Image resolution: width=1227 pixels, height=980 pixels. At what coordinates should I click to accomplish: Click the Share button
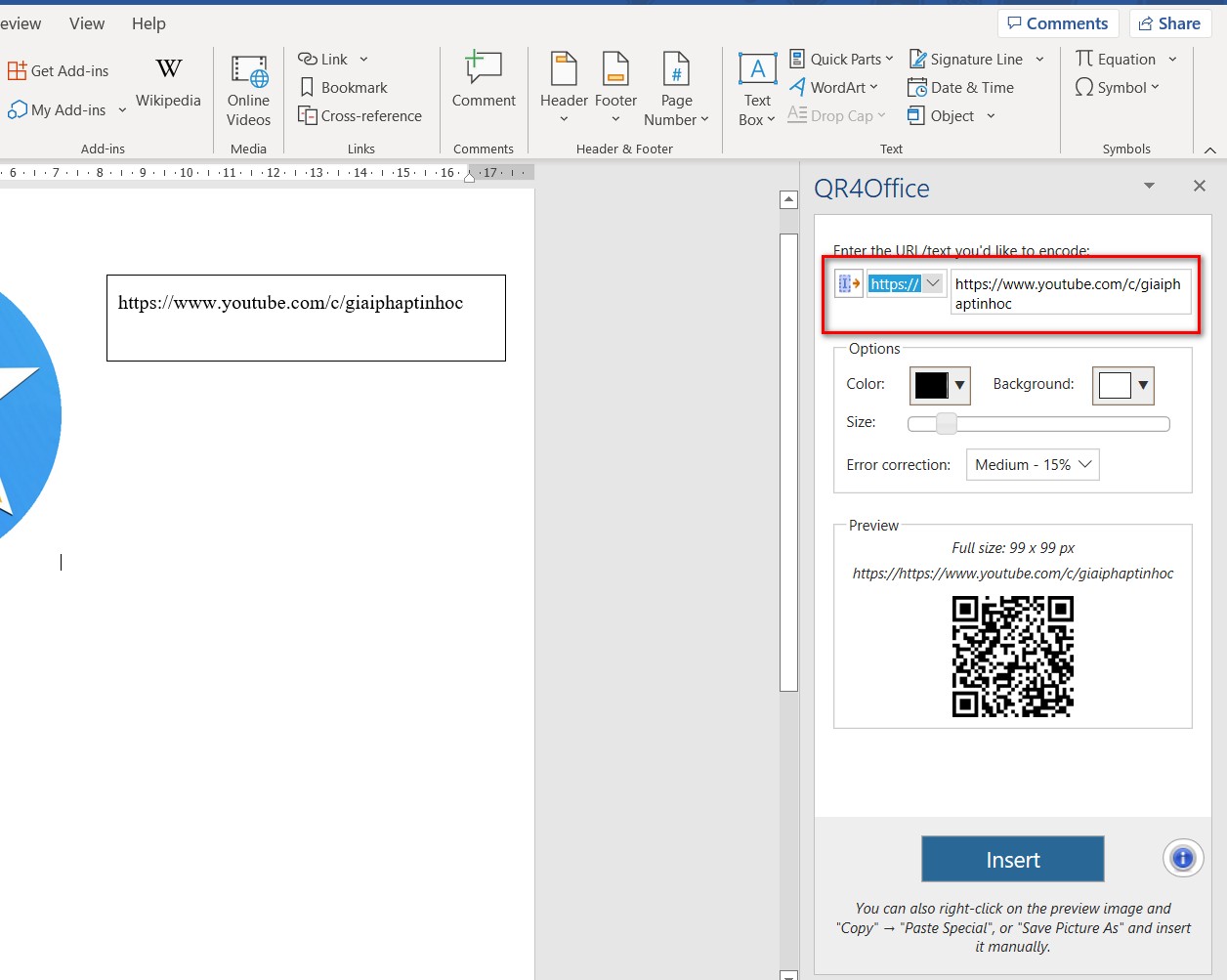(x=1169, y=23)
